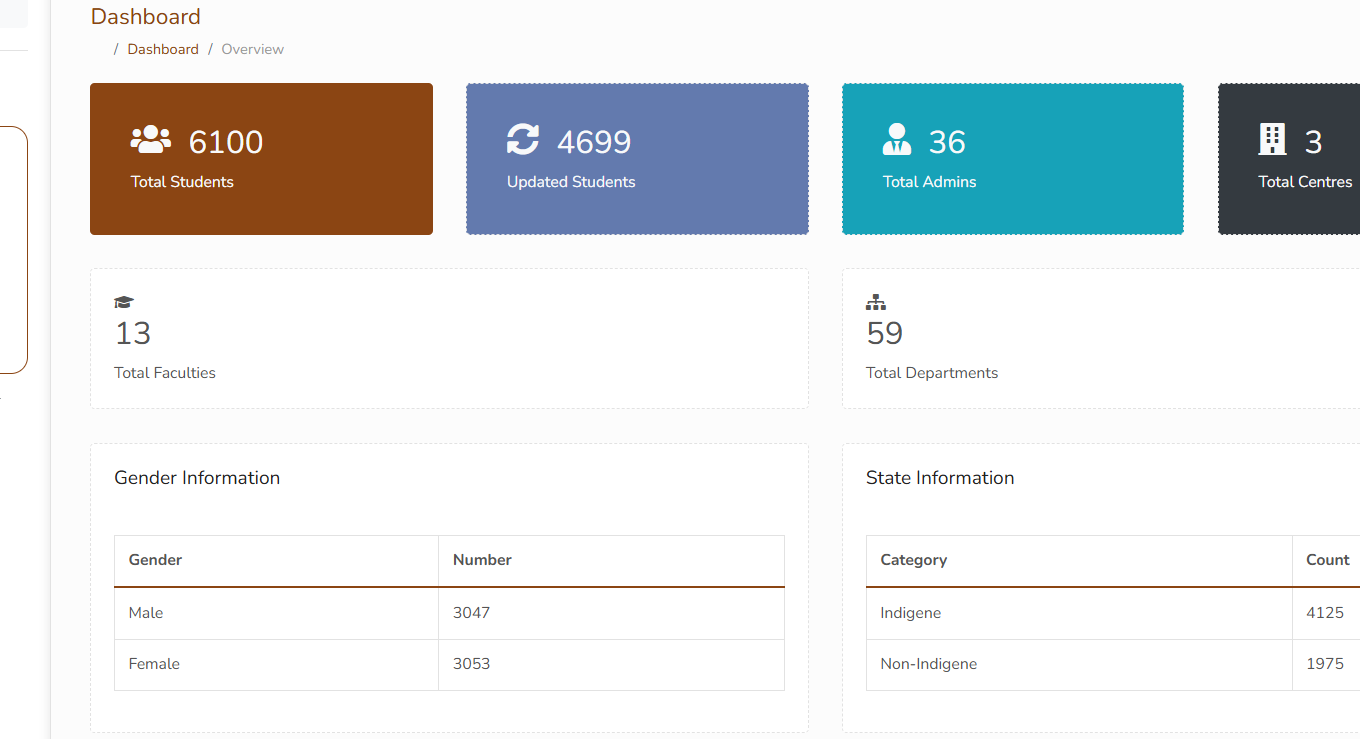The height and width of the screenshot is (739, 1360).
Task: Click the Total Students group icon
Action: click(x=151, y=140)
